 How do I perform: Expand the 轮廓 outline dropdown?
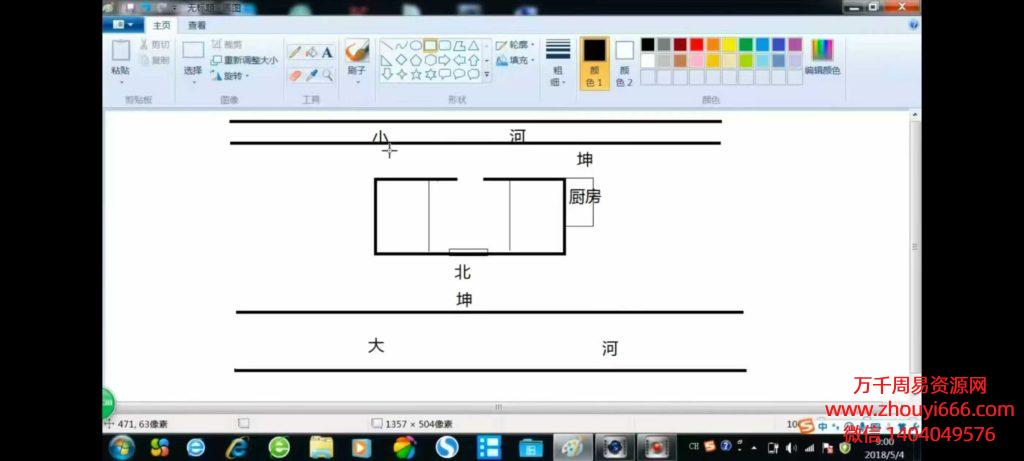coord(516,45)
